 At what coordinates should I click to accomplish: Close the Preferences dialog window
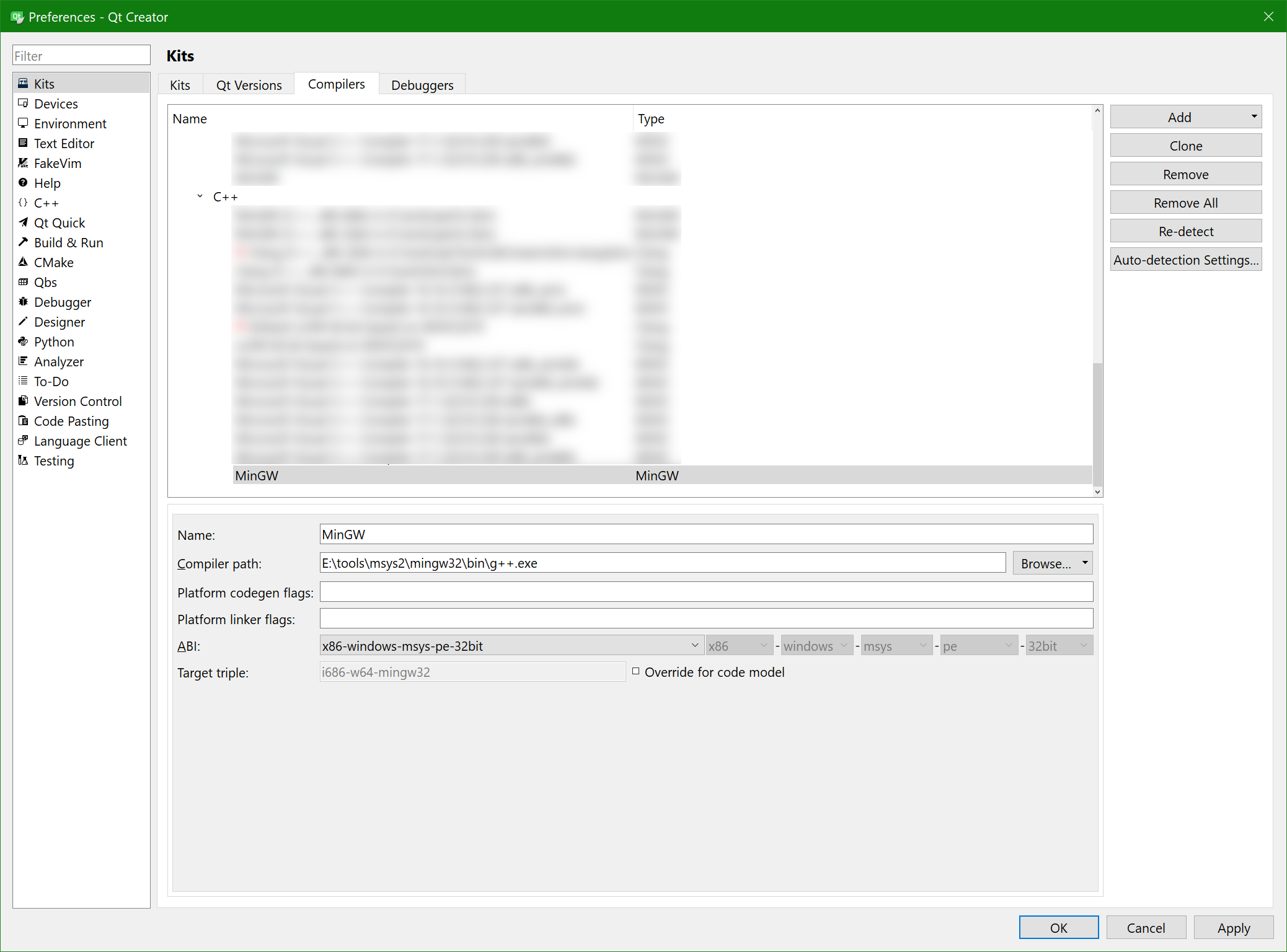tap(1268, 17)
